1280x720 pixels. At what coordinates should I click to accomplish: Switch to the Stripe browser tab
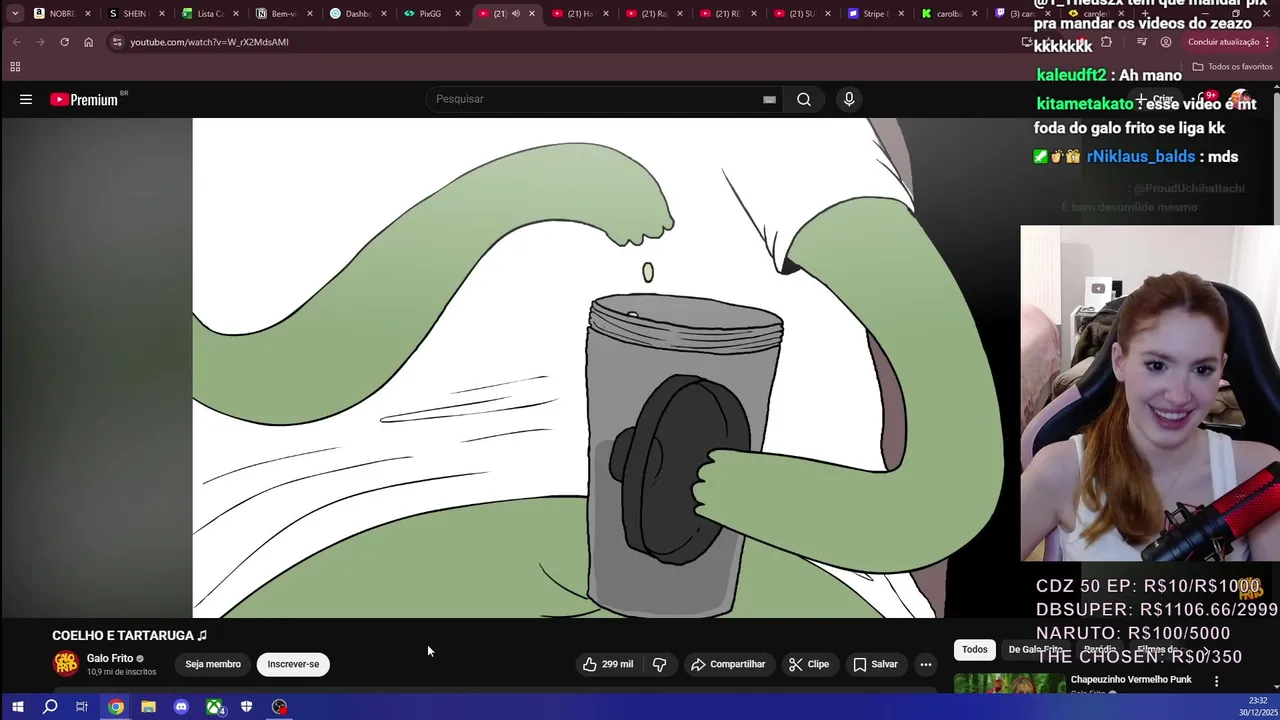[876, 14]
